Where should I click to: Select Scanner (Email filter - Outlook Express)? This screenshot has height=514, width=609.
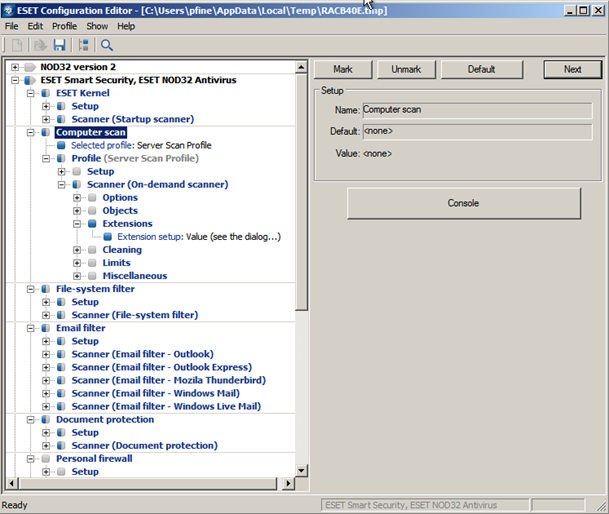coord(162,367)
